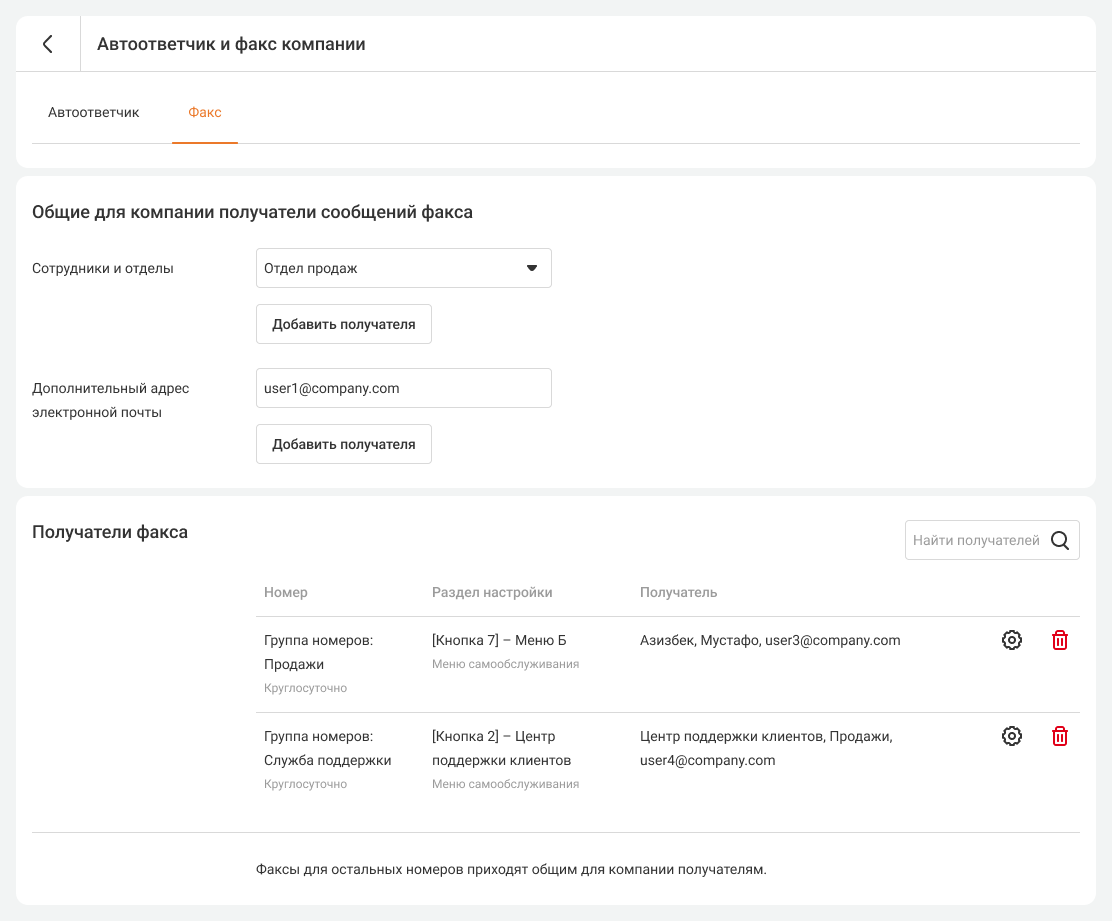Delete the Продажи fax recipient row via trash icon

pyautogui.click(x=1060, y=640)
